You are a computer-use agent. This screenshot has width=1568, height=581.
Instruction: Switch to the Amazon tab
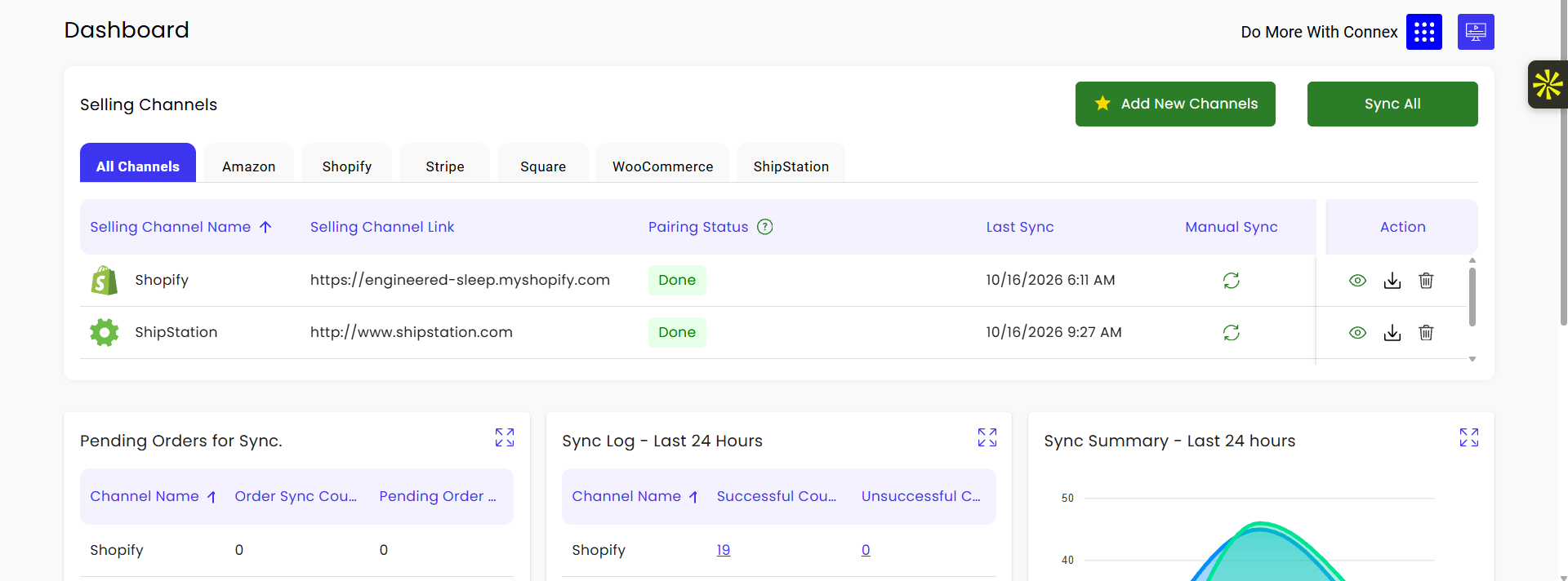coord(249,163)
